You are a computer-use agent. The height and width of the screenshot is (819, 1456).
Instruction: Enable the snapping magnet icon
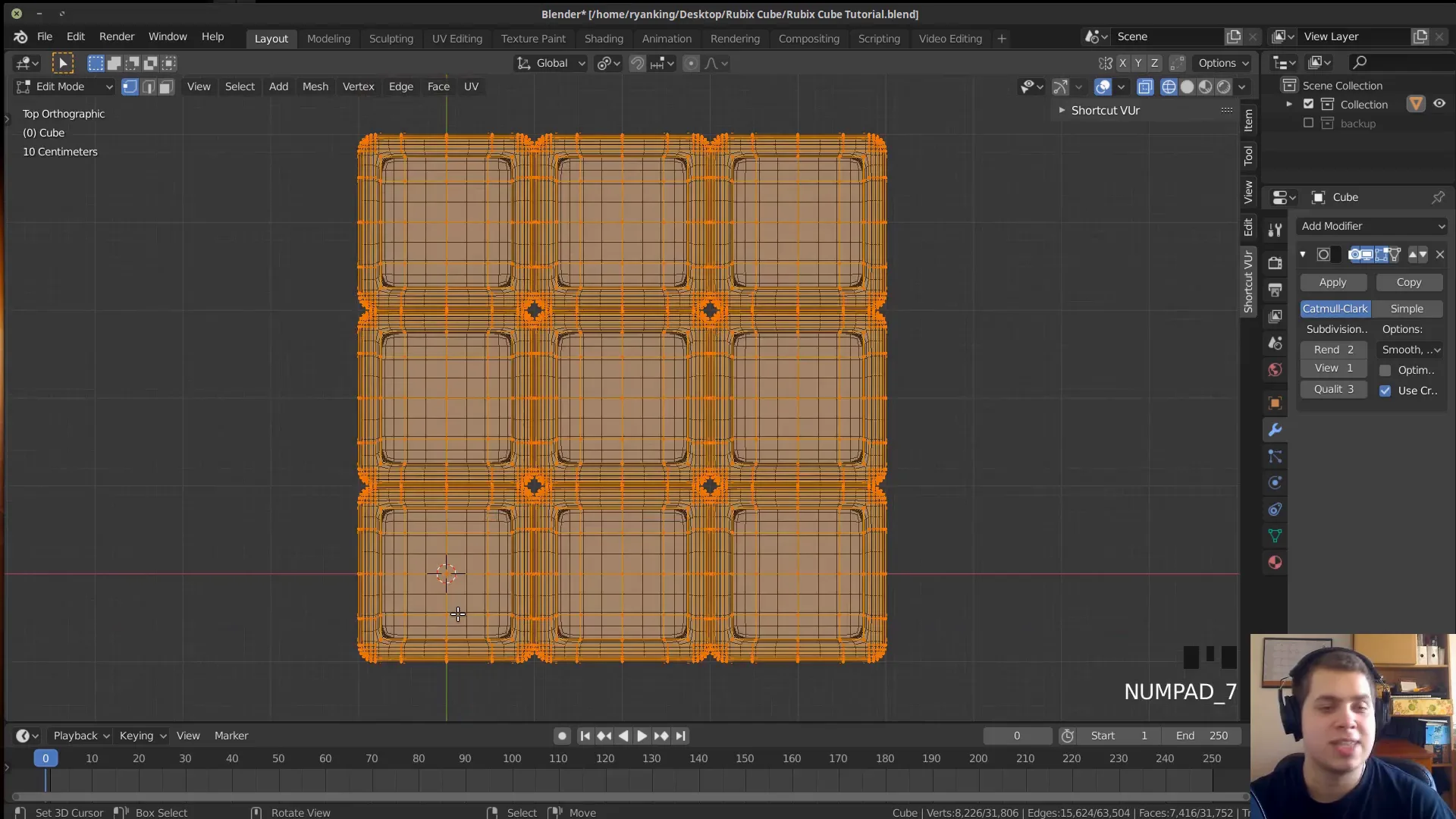(638, 63)
